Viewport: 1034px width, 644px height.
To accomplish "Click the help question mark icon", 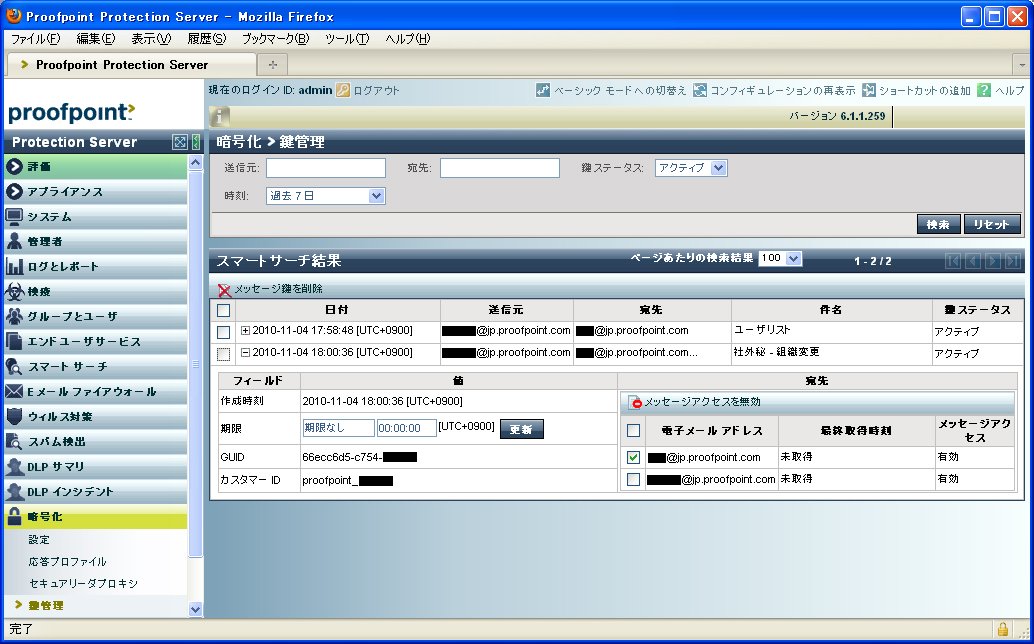I will (984, 90).
